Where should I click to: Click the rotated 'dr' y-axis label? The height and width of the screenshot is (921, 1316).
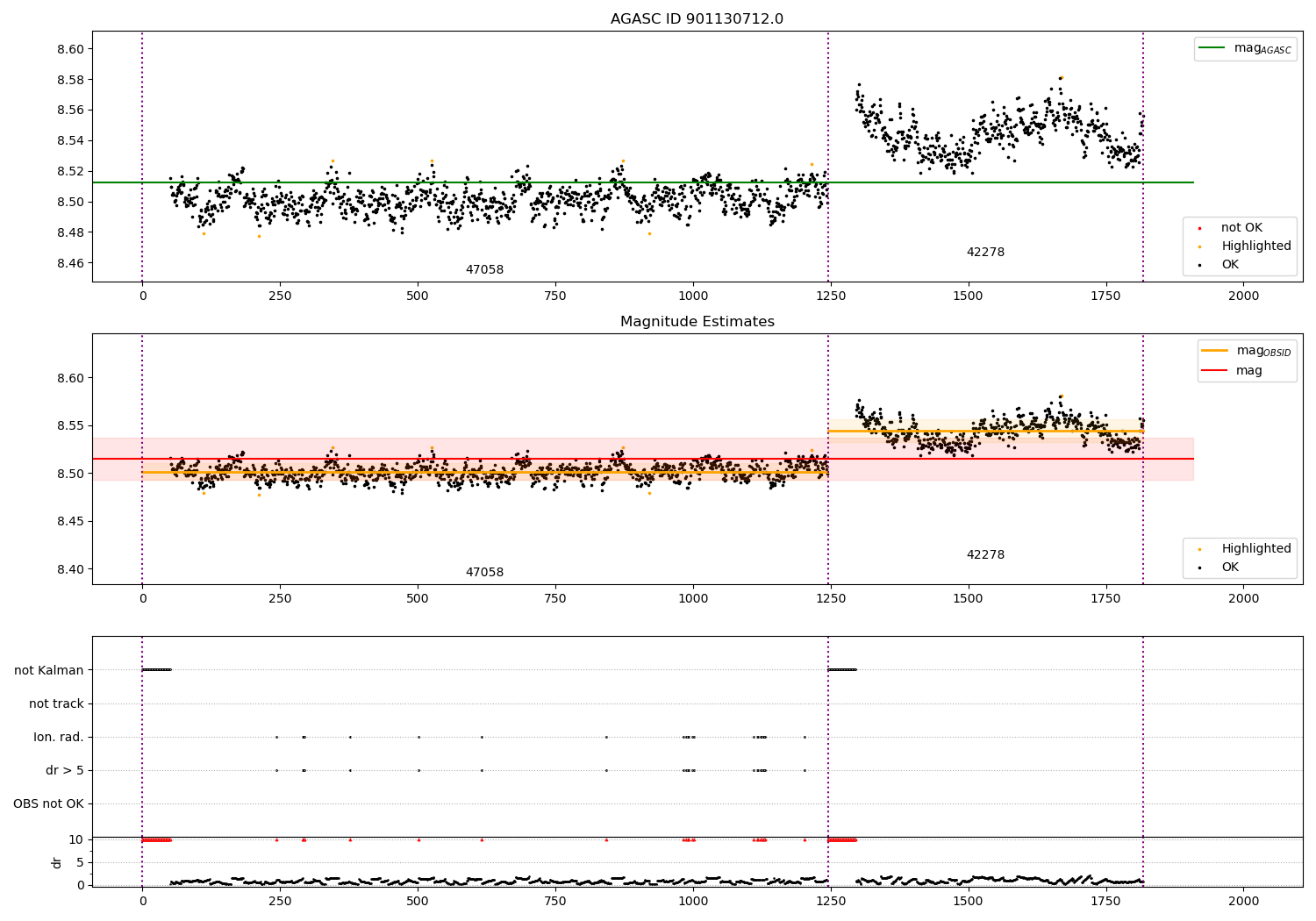(57, 862)
